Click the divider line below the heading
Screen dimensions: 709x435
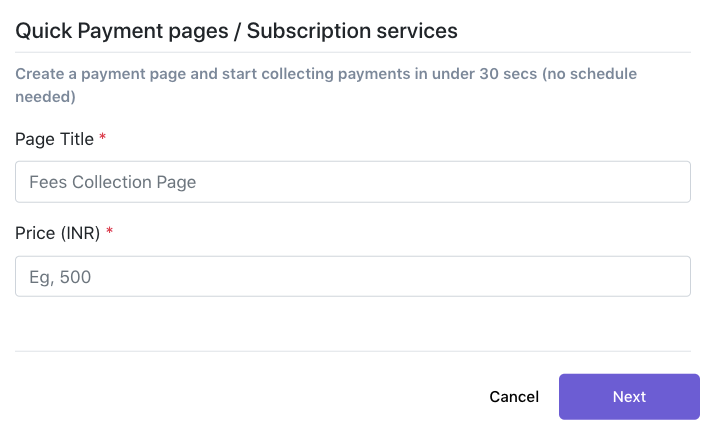click(353, 52)
